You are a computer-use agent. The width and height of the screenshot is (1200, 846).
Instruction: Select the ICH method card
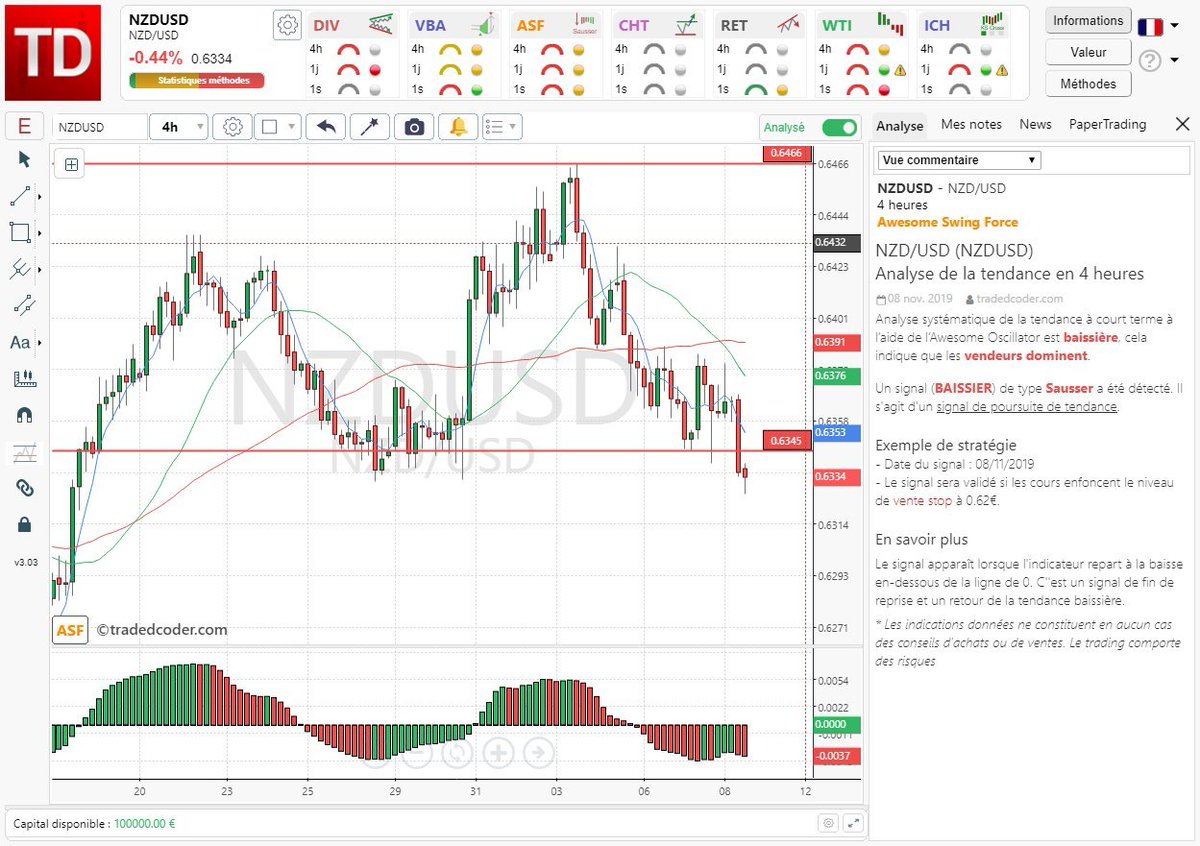tap(965, 55)
